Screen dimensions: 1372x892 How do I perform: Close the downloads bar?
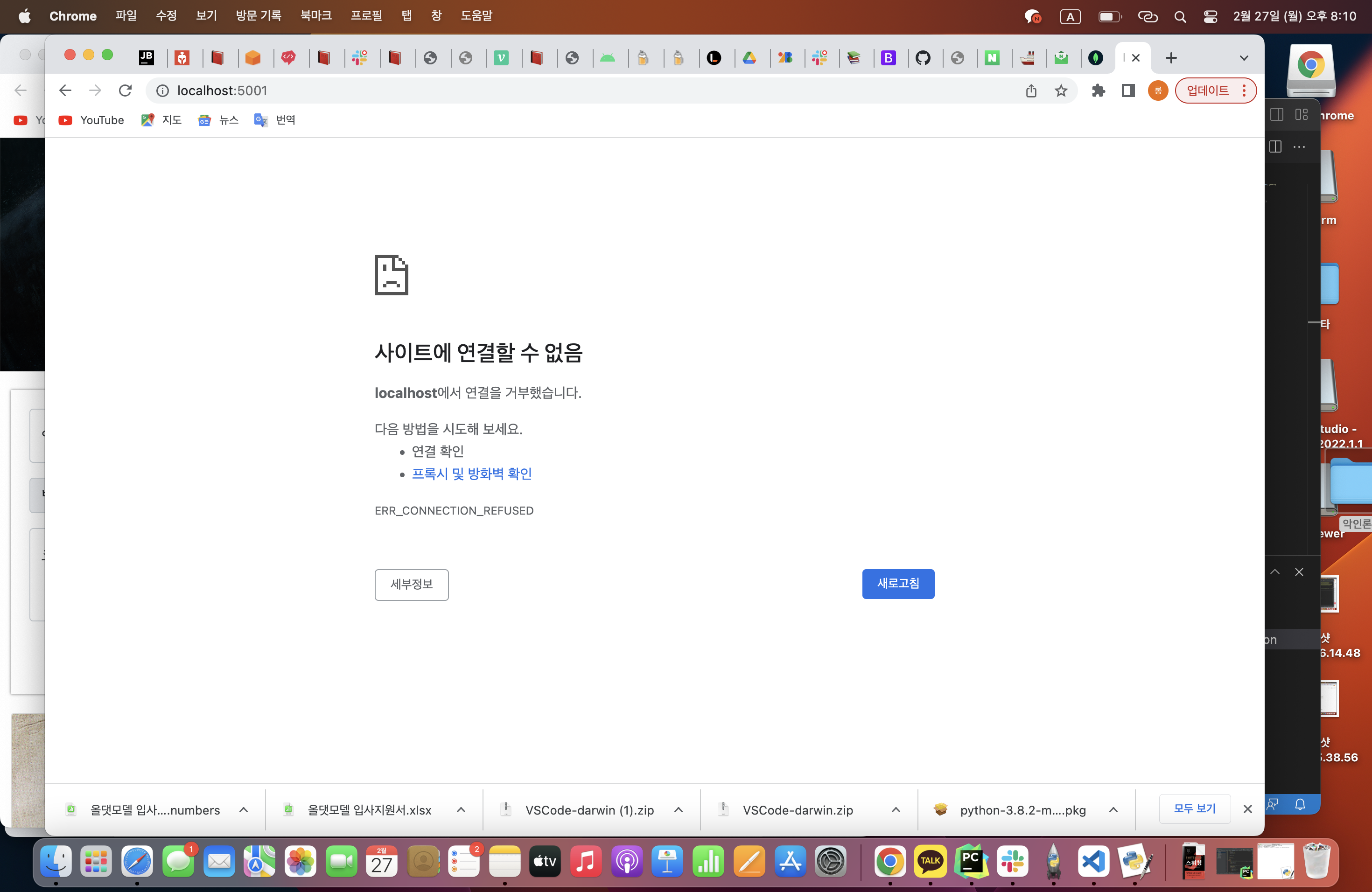point(1247,809)
